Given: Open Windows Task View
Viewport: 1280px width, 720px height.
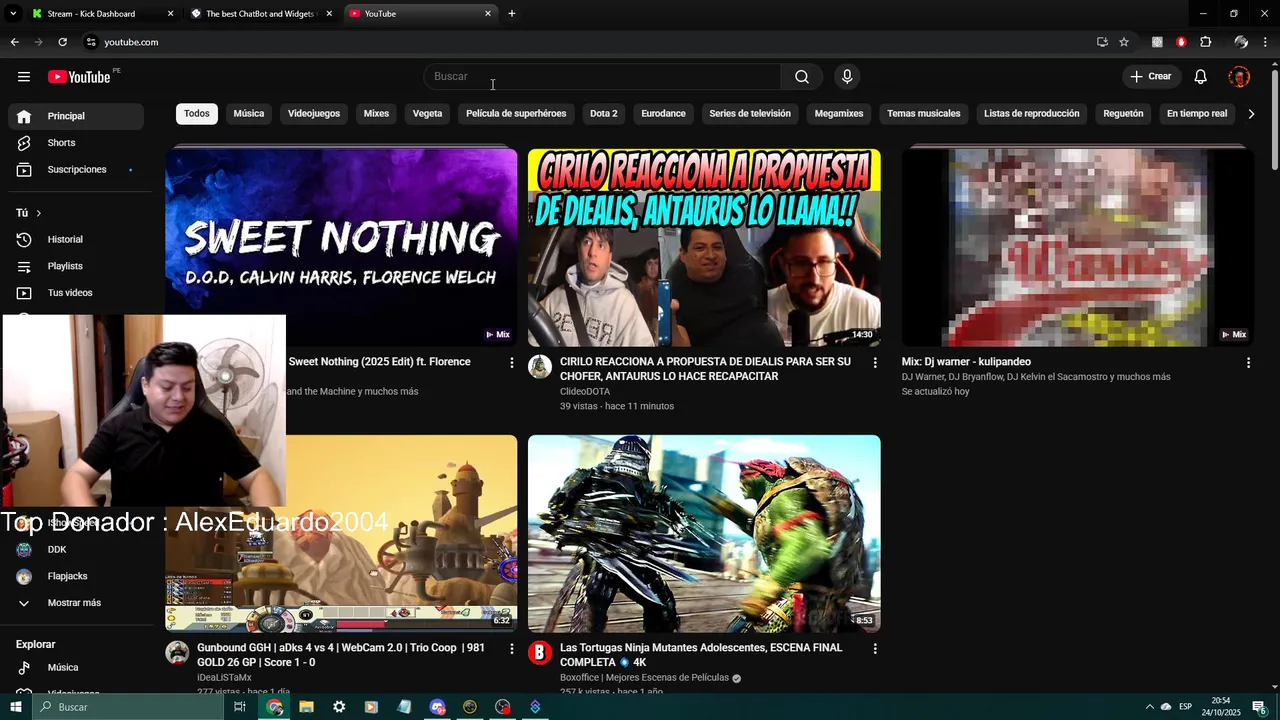Looking at the screenshot, I should pyautogui.click(x=240, y=707).
